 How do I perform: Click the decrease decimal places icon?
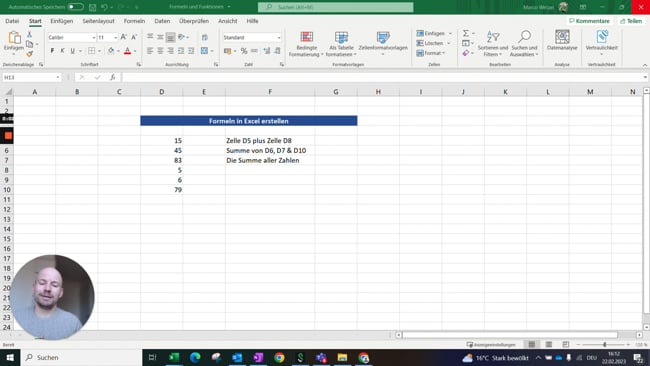click(277, 51)
